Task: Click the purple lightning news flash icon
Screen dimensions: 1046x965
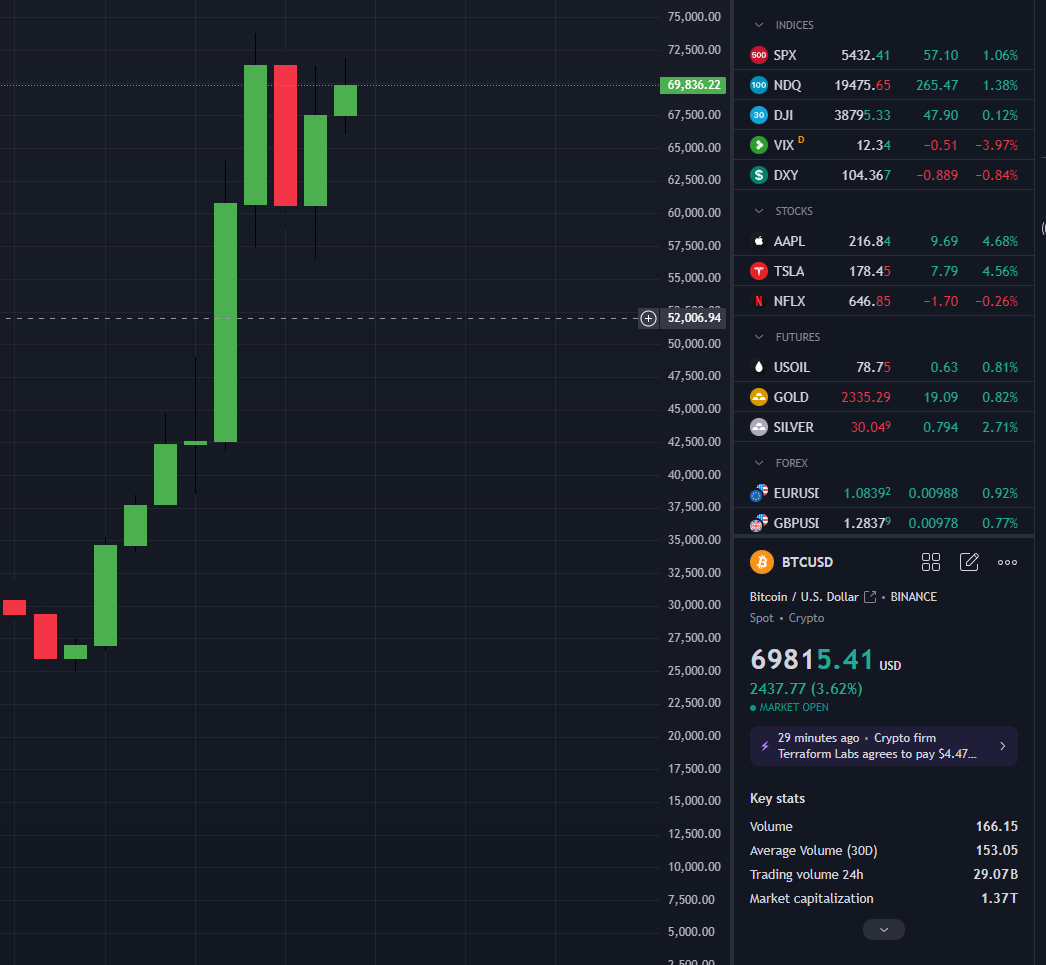Action: pyautogui.click(x=765, y=746)
